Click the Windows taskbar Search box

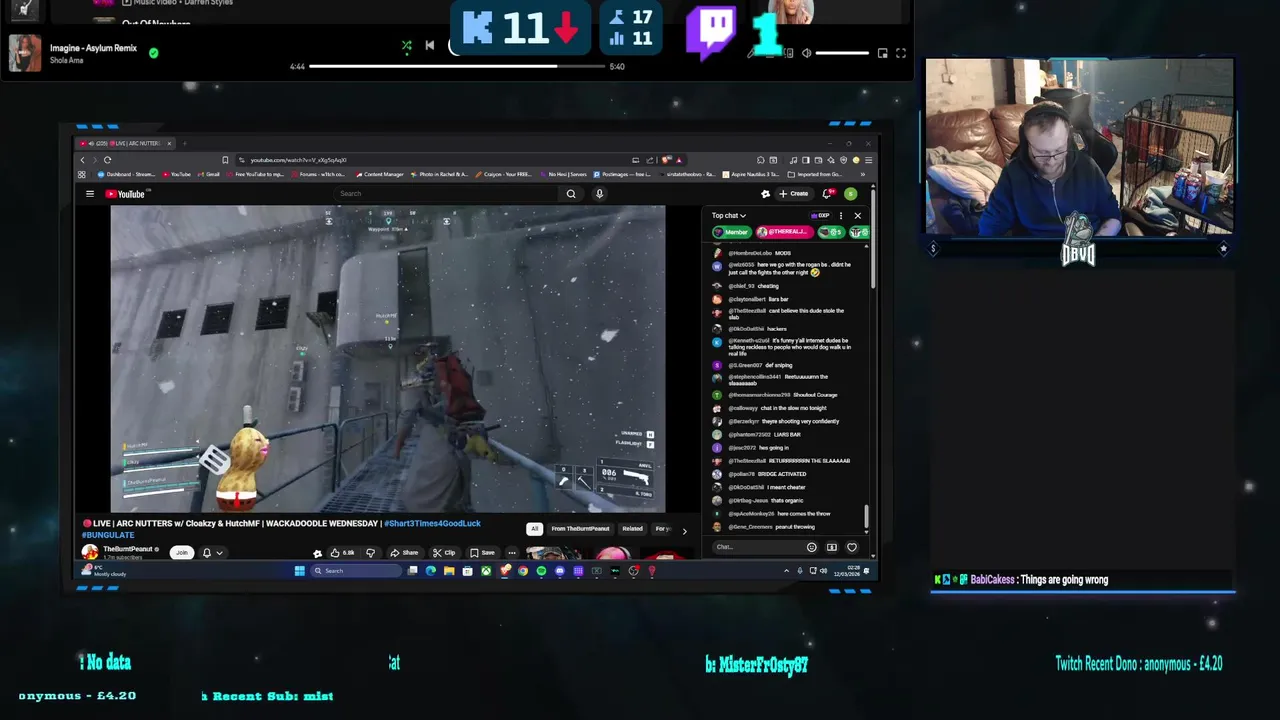pyautogui.click(x=356, y=571)
